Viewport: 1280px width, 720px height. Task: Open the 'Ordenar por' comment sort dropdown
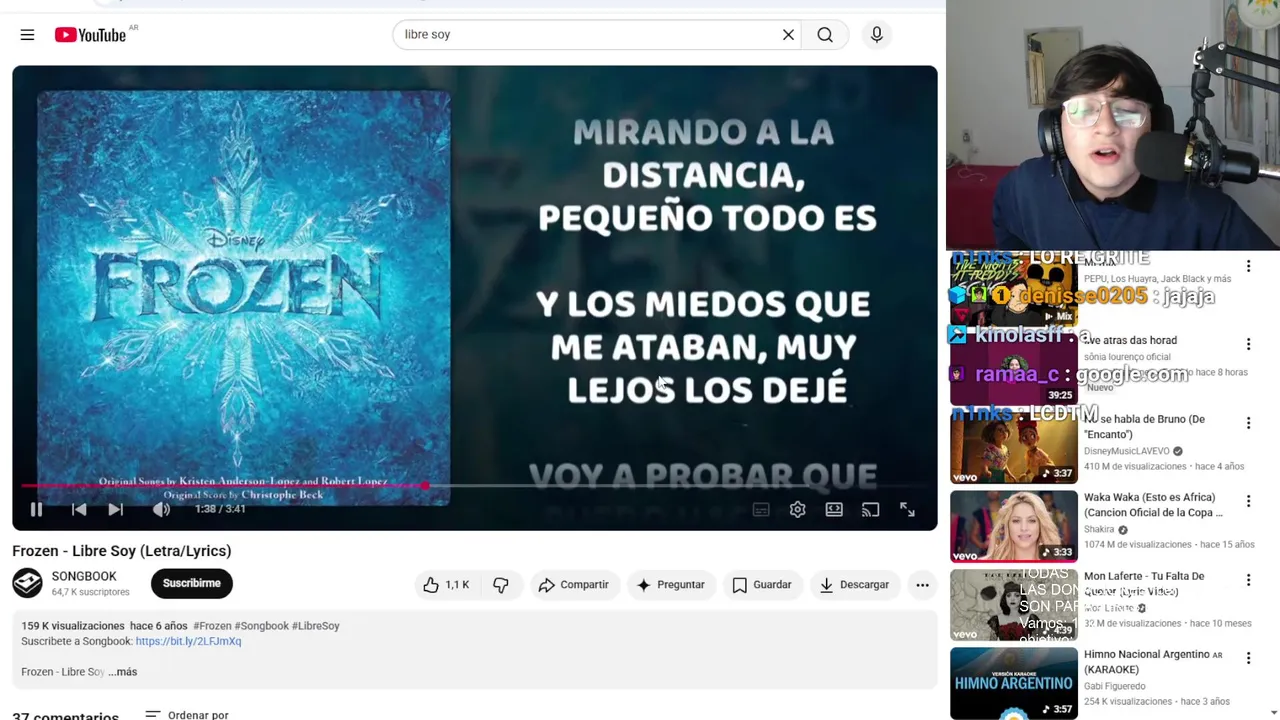tap(187, 715)
